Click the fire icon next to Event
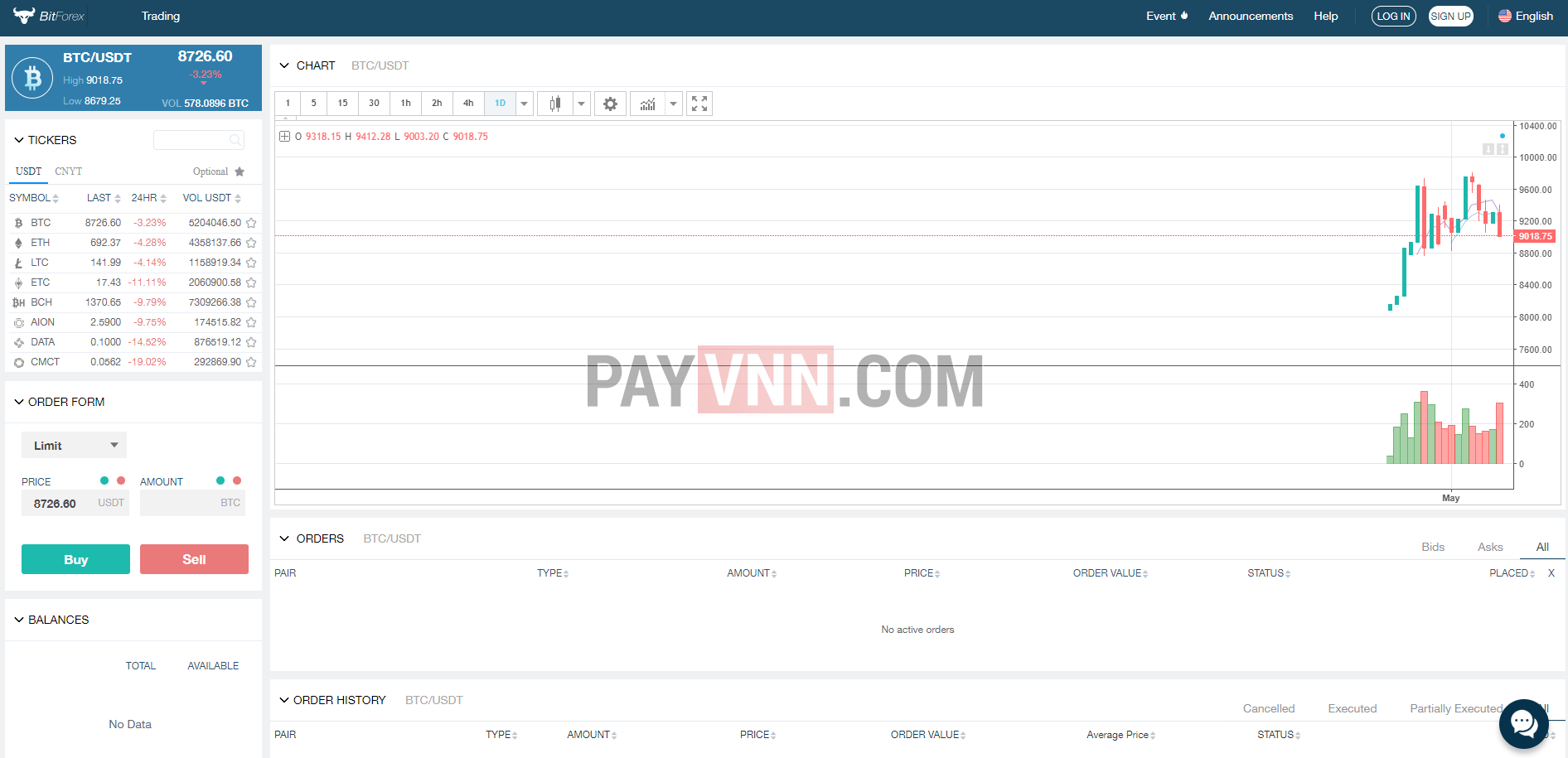 (x=1184, y=15)
